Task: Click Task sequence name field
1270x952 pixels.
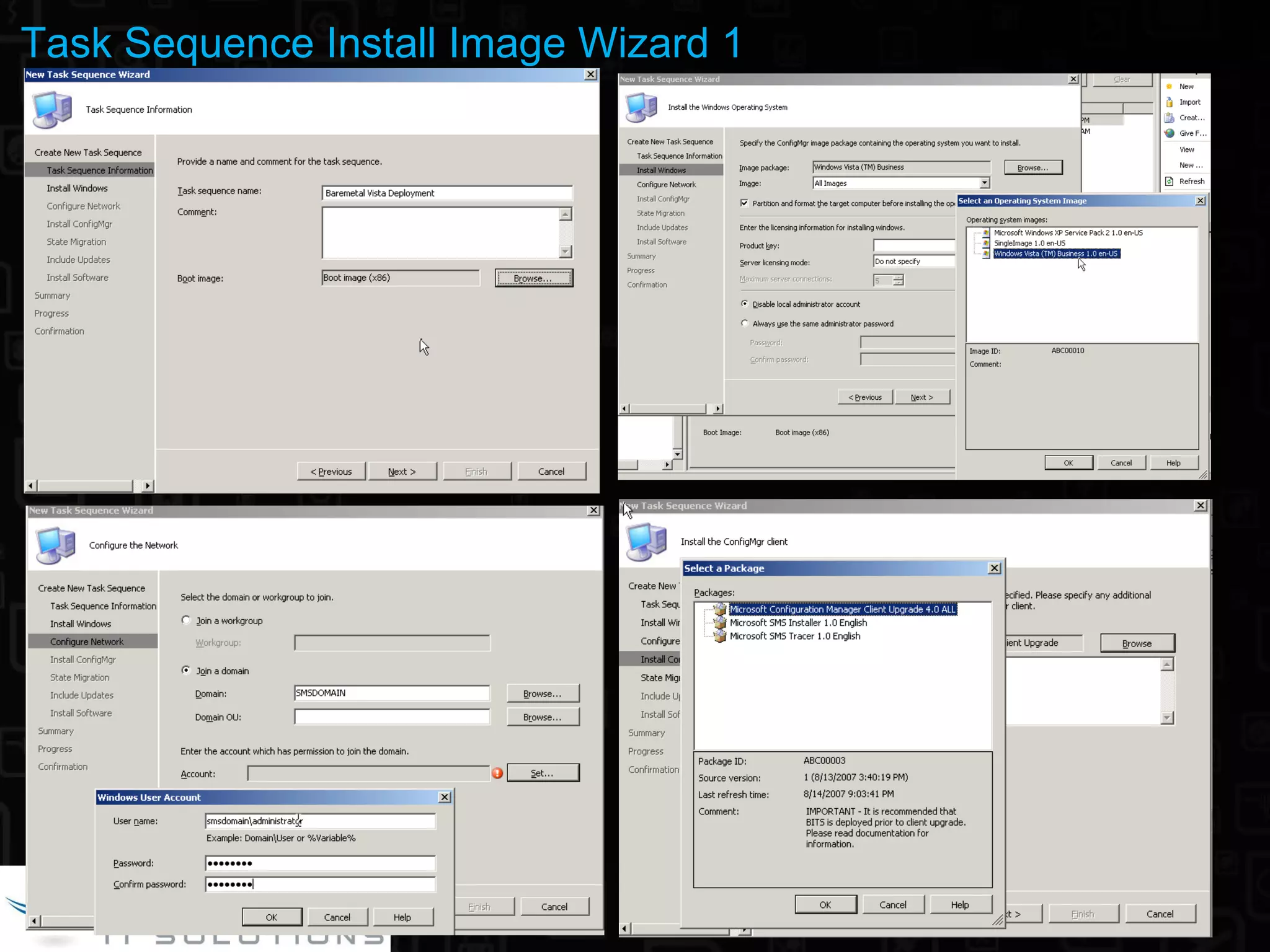Action: pos(447,193)
